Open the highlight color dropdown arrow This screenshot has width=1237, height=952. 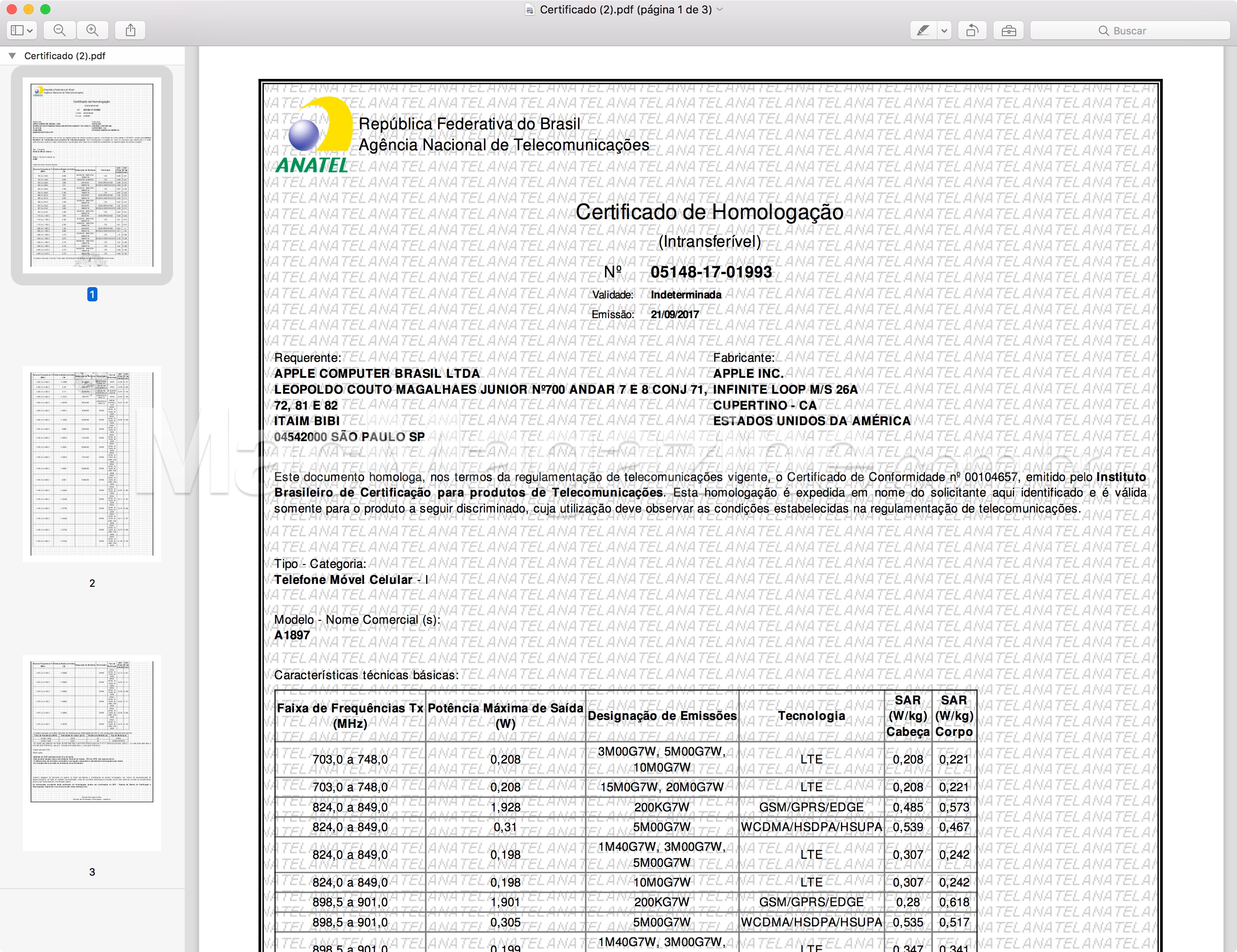944,30
